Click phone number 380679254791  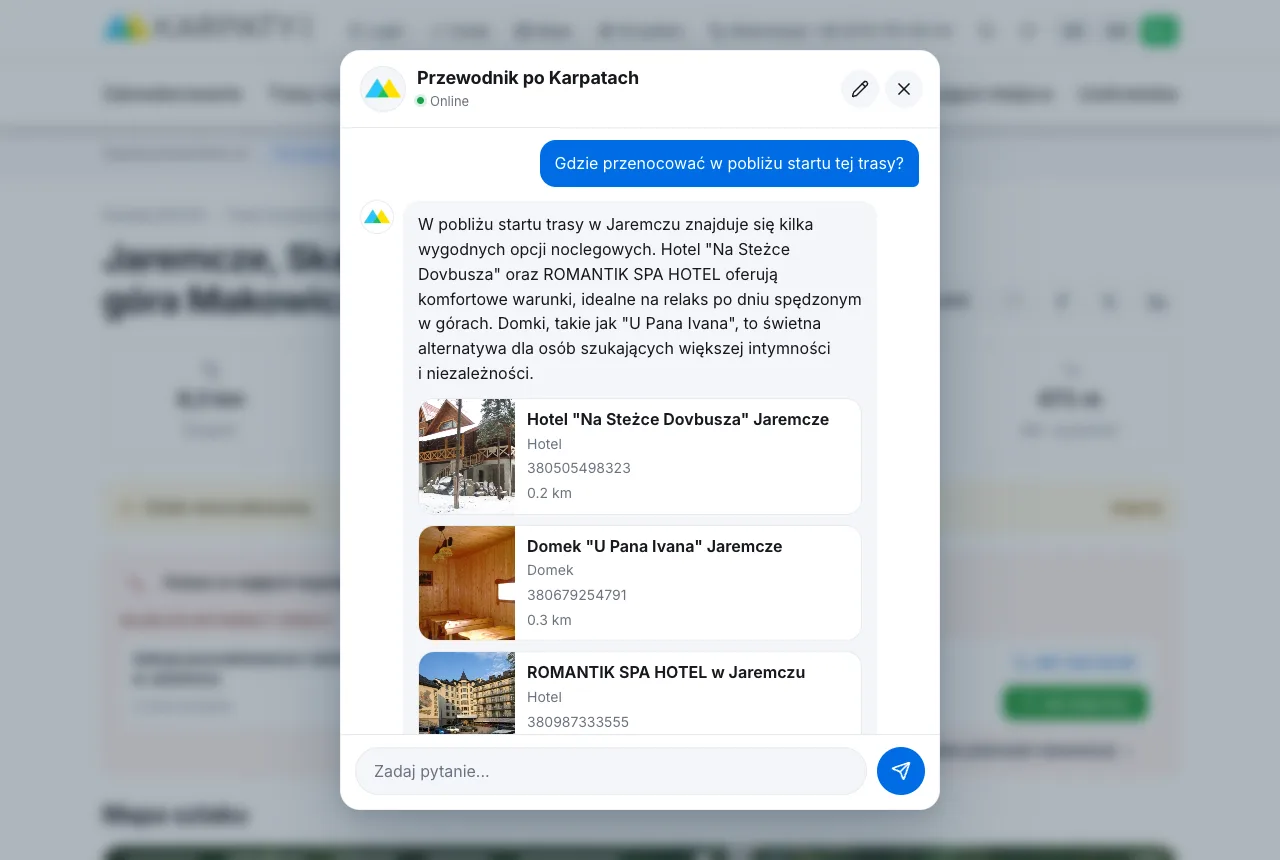(577, 595)
